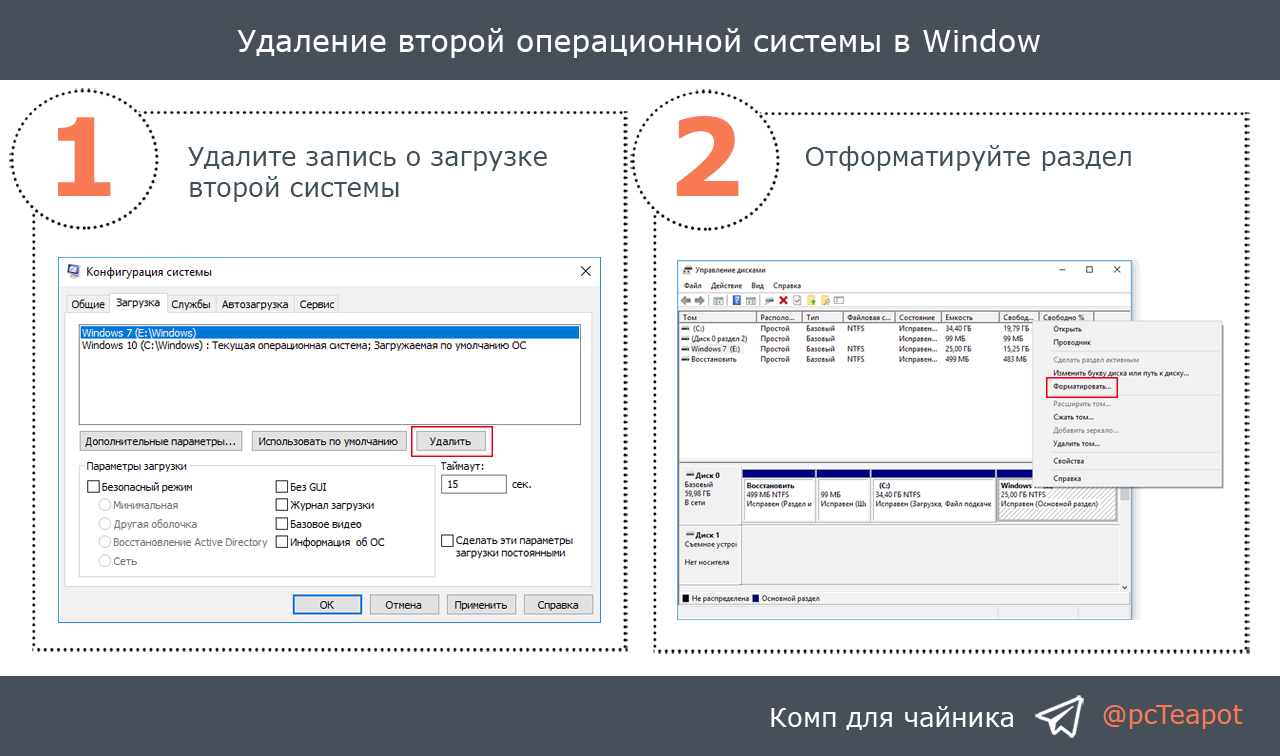
Task: Toggle the Журнал загрузки checkbox
Action: (282, 505)
